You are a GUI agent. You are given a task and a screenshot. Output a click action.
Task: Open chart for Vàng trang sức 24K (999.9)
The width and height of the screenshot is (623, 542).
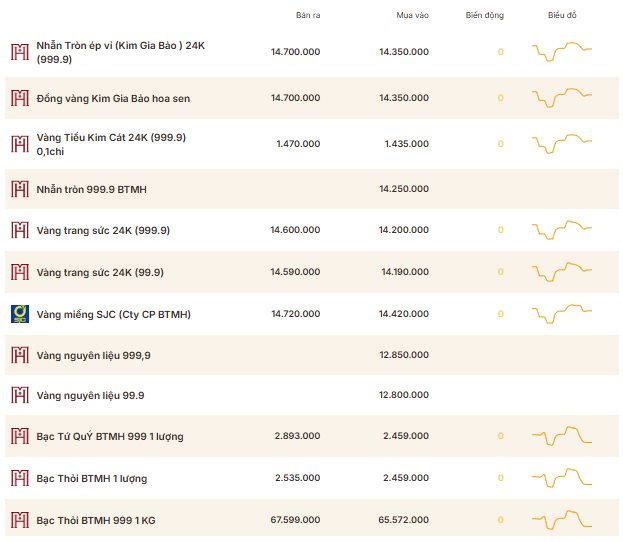click(562, 230)
